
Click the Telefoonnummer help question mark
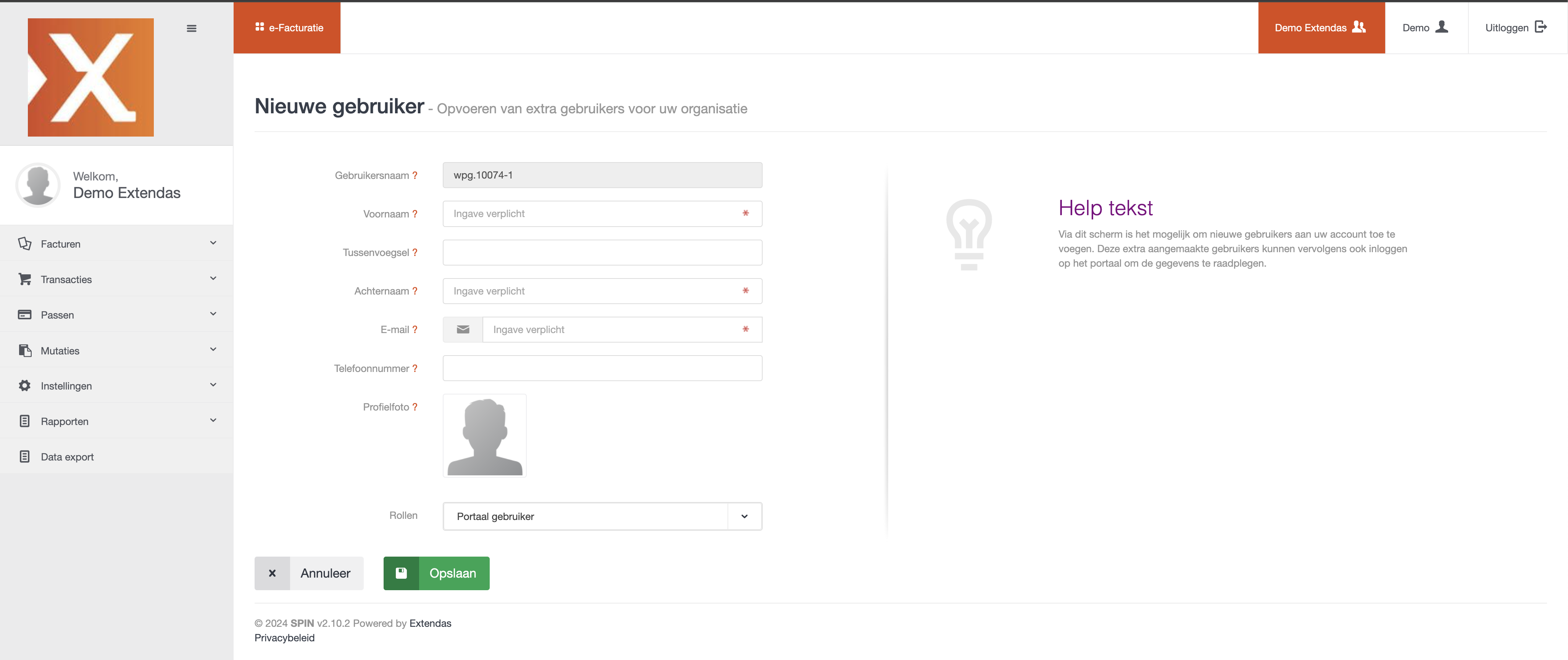coord(415,369)
